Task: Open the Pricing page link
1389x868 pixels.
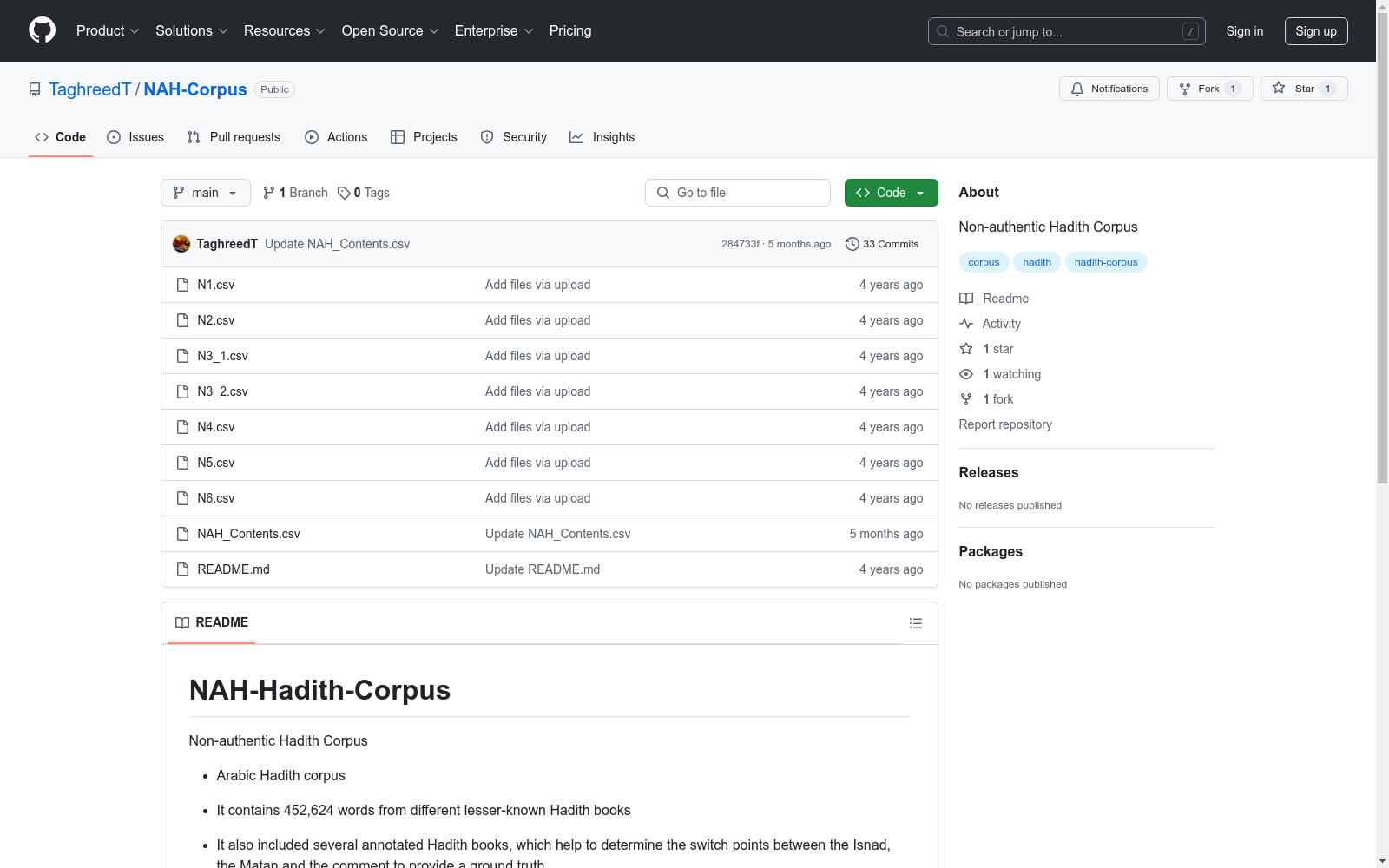Action: 570,30
